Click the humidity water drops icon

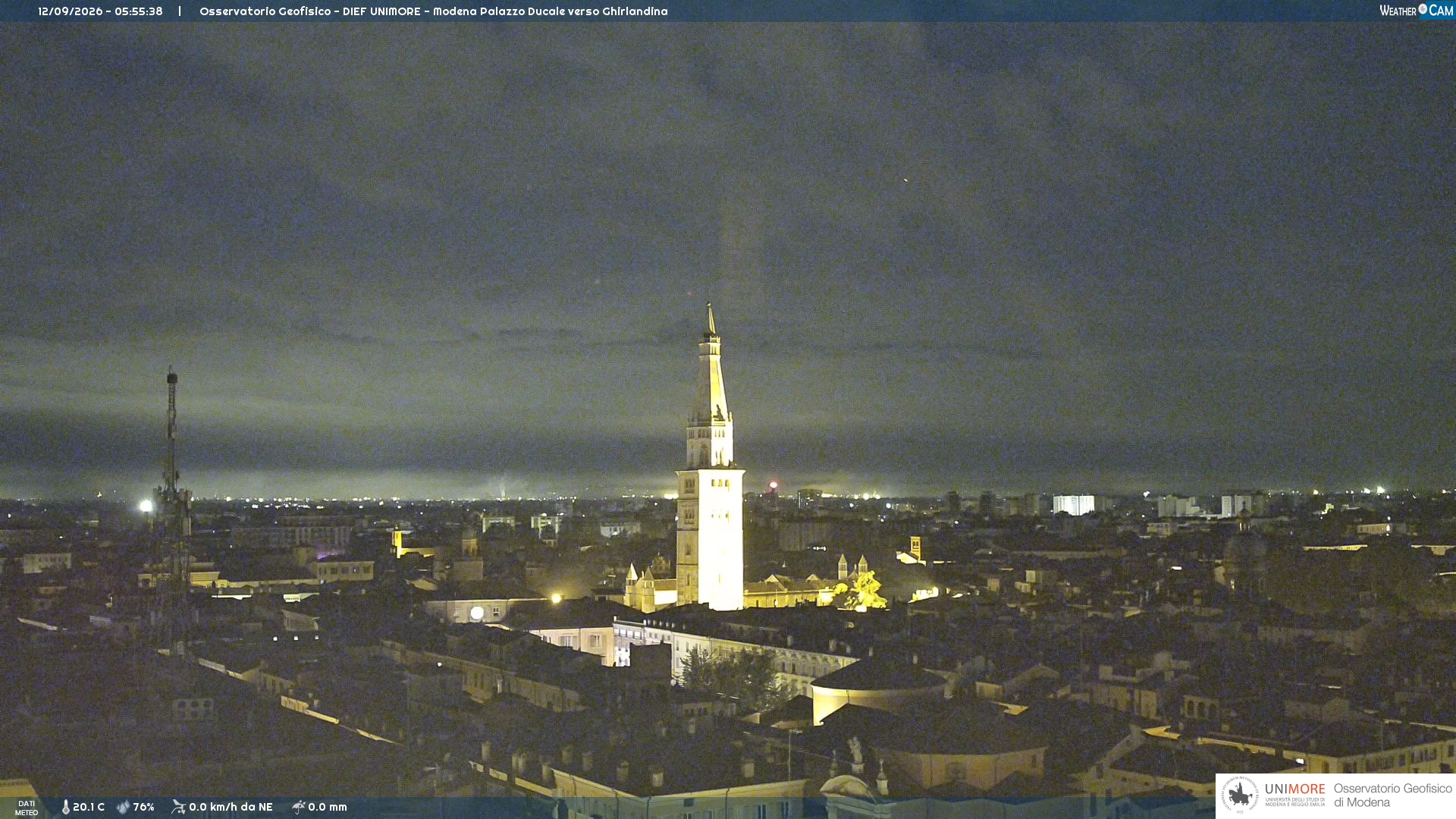tap(123, 807)
